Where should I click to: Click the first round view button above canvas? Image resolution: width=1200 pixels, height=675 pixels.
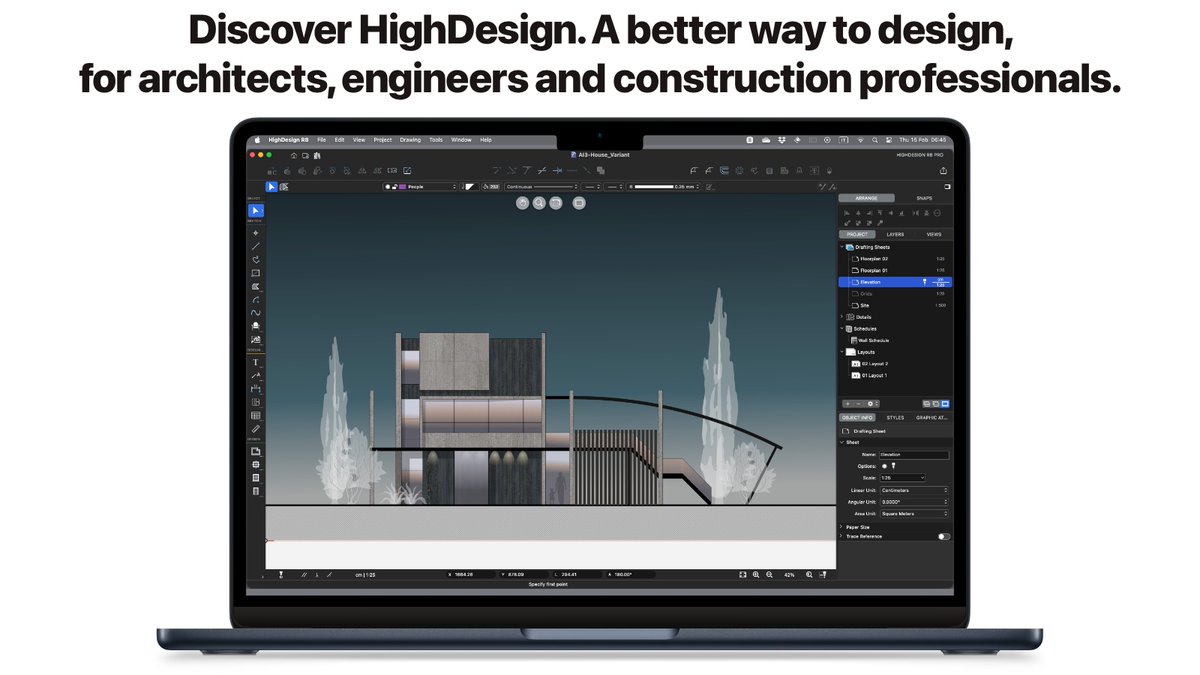[522, 203]
